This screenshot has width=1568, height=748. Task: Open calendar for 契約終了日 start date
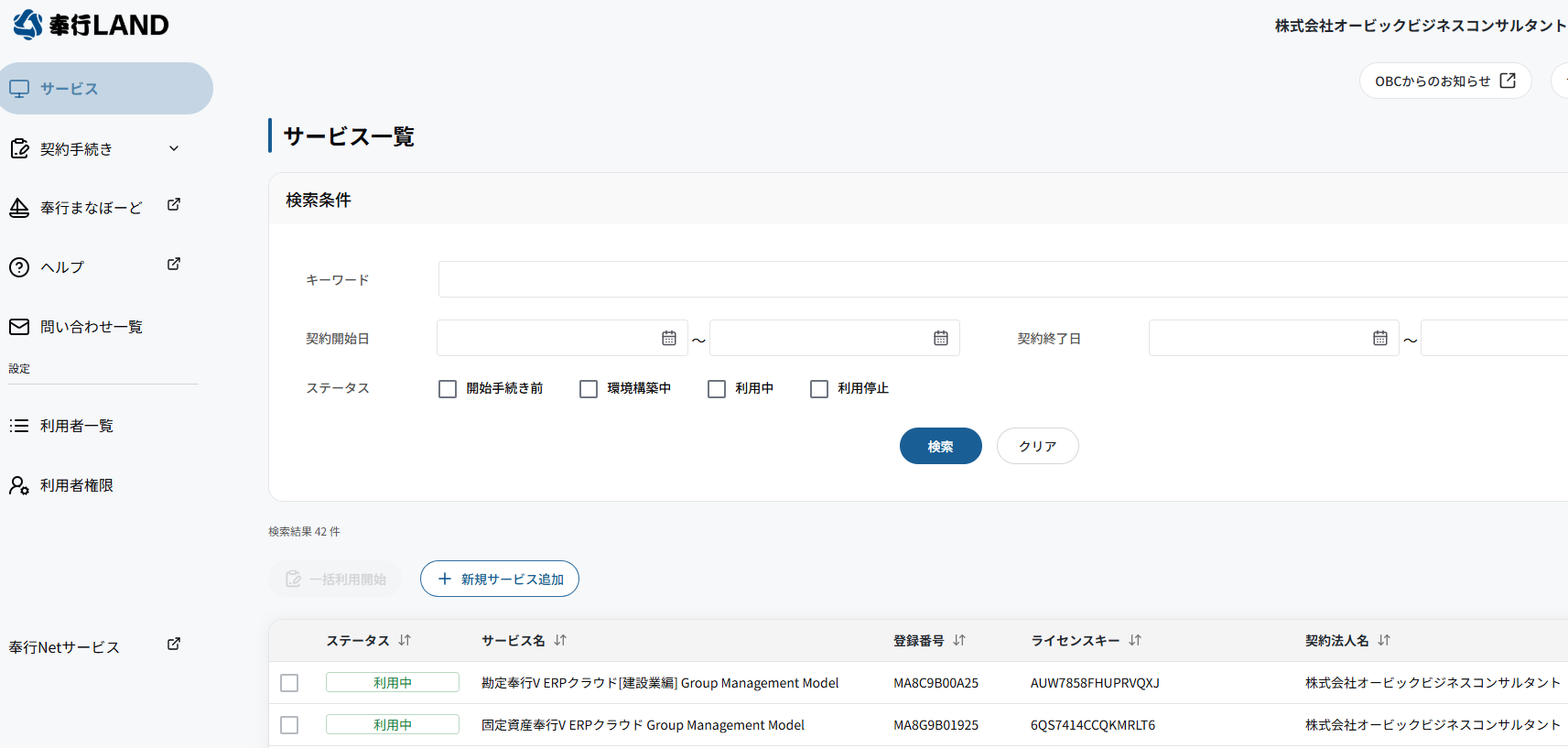pos(1380,338)
